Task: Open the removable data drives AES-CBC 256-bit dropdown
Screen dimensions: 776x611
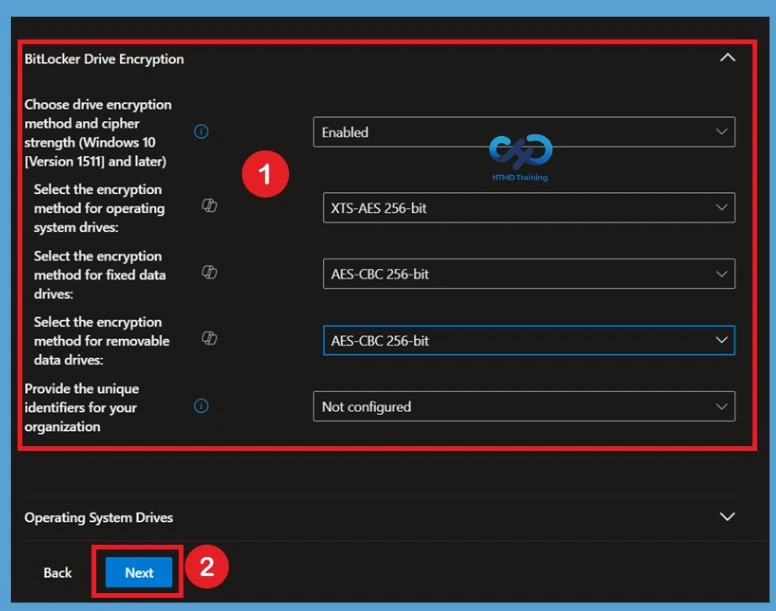Action: (529, 340)
